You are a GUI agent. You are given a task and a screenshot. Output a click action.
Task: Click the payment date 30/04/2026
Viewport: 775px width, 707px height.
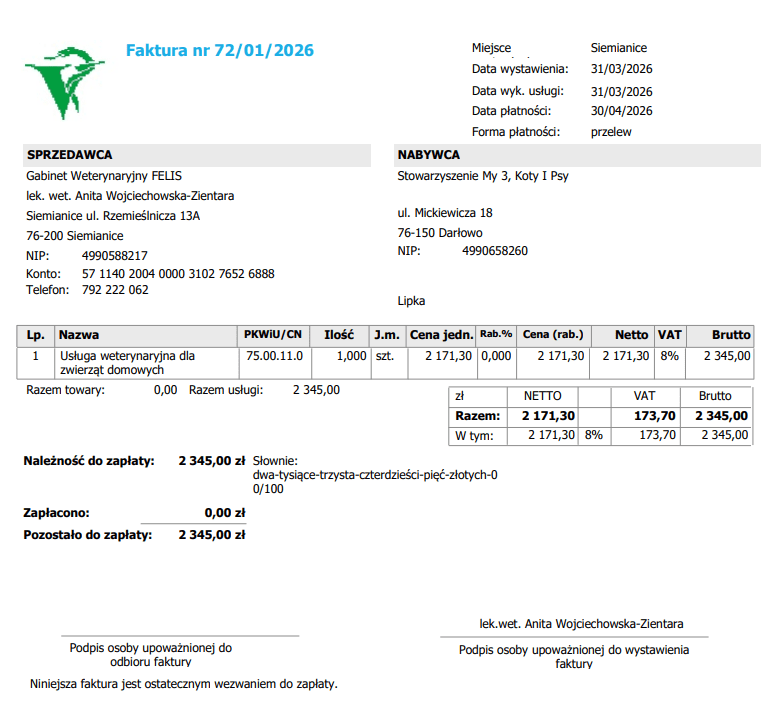click(622, 111)
